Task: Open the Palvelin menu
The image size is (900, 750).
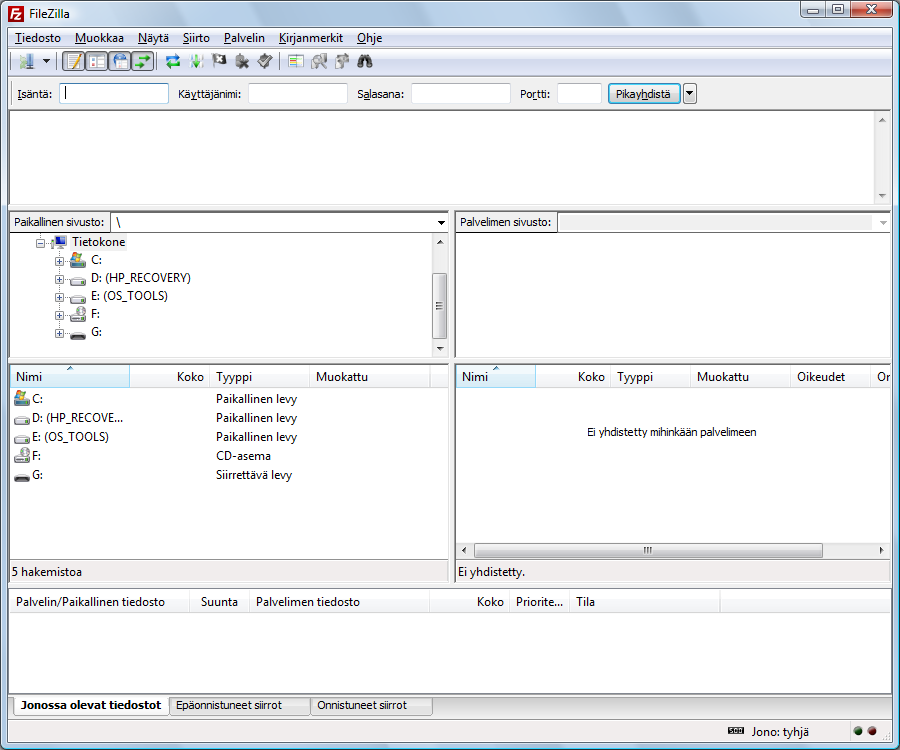Action: pos(245,38)
